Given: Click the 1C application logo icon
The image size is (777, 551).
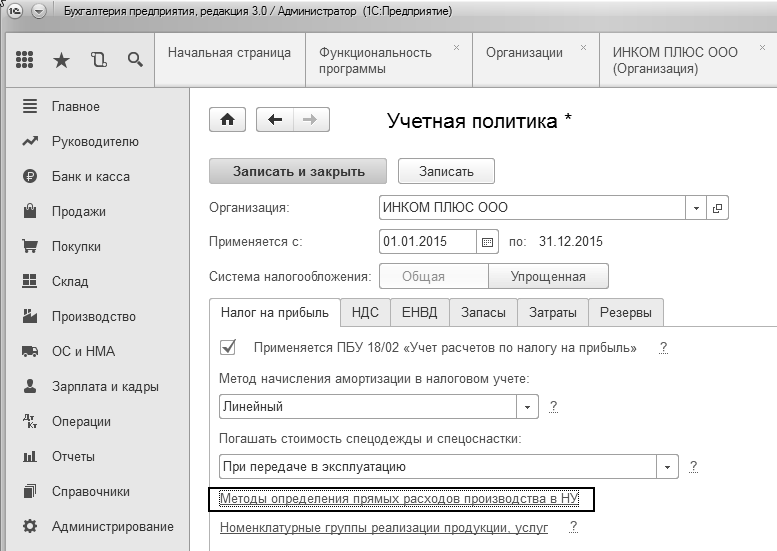Looking at the screenshot, I should (14, 10).
